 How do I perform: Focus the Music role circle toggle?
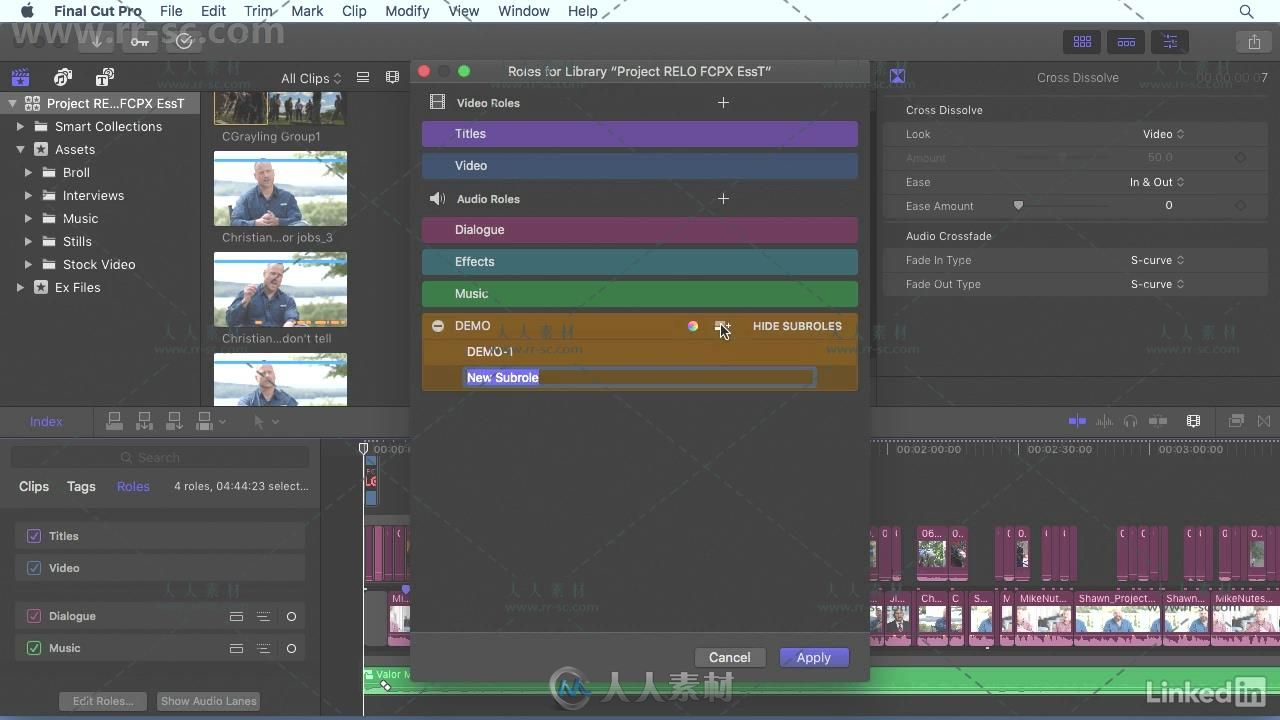(x=291, y=648)
